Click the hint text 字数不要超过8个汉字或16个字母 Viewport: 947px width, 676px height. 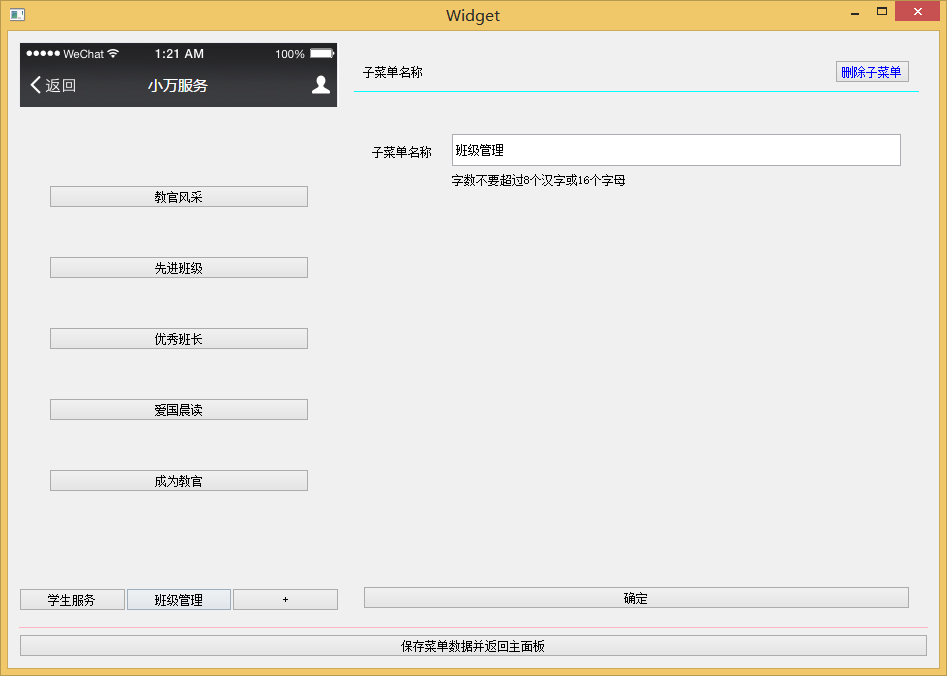tap(538, 180)
